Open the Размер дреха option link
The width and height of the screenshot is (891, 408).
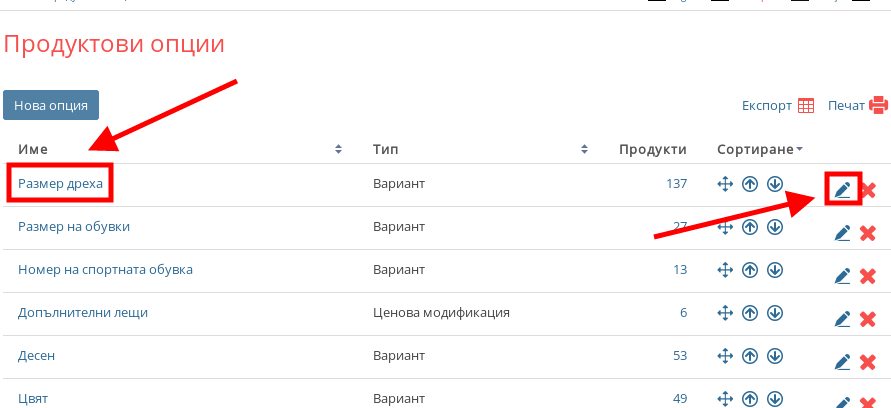pos(60,184)
